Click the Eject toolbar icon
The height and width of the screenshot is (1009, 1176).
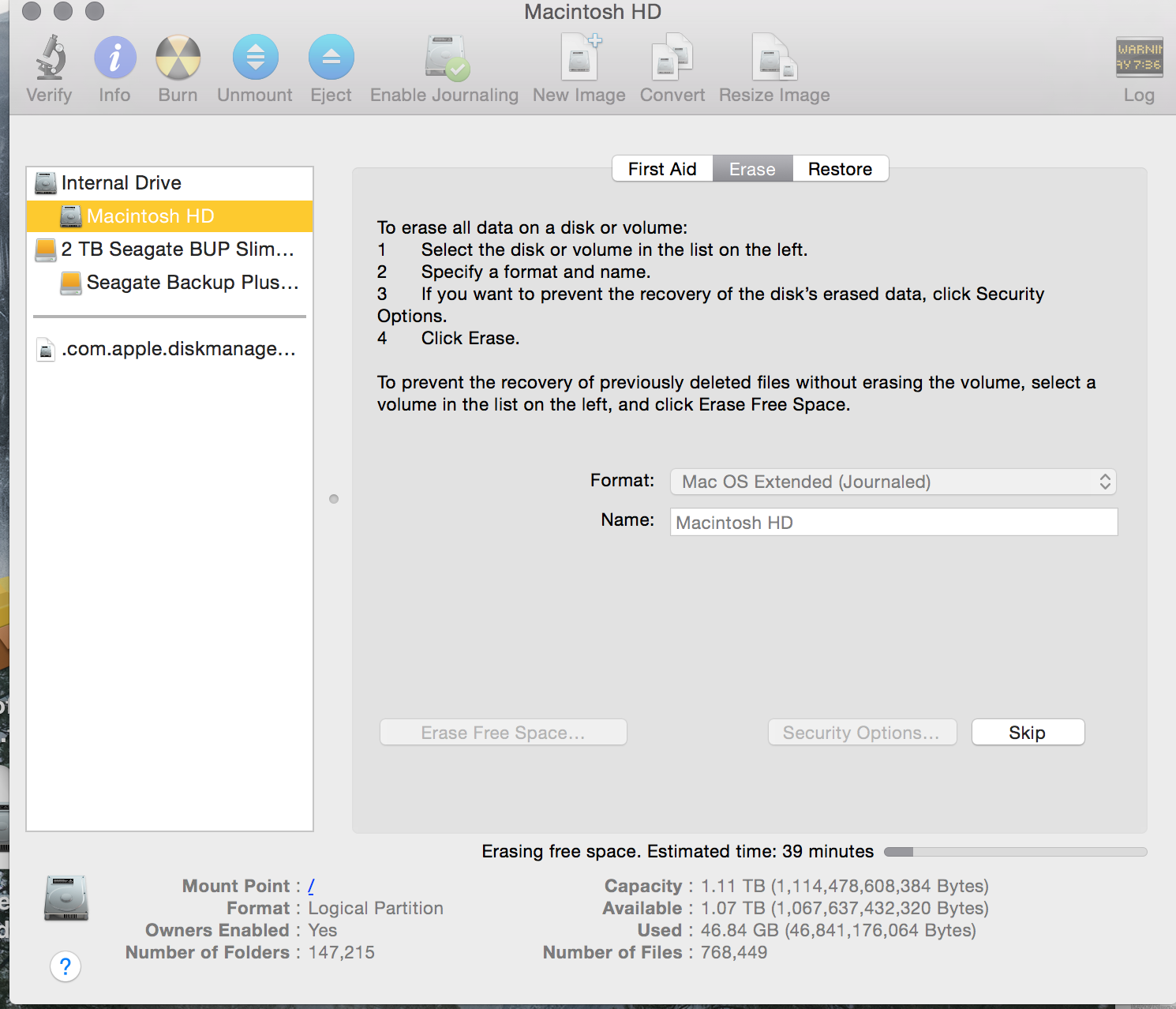coord(331,57)
